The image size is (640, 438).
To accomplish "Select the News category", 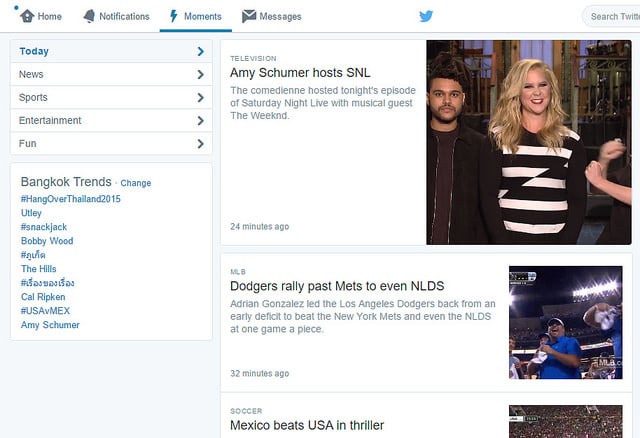I will (x=111, y=74).
